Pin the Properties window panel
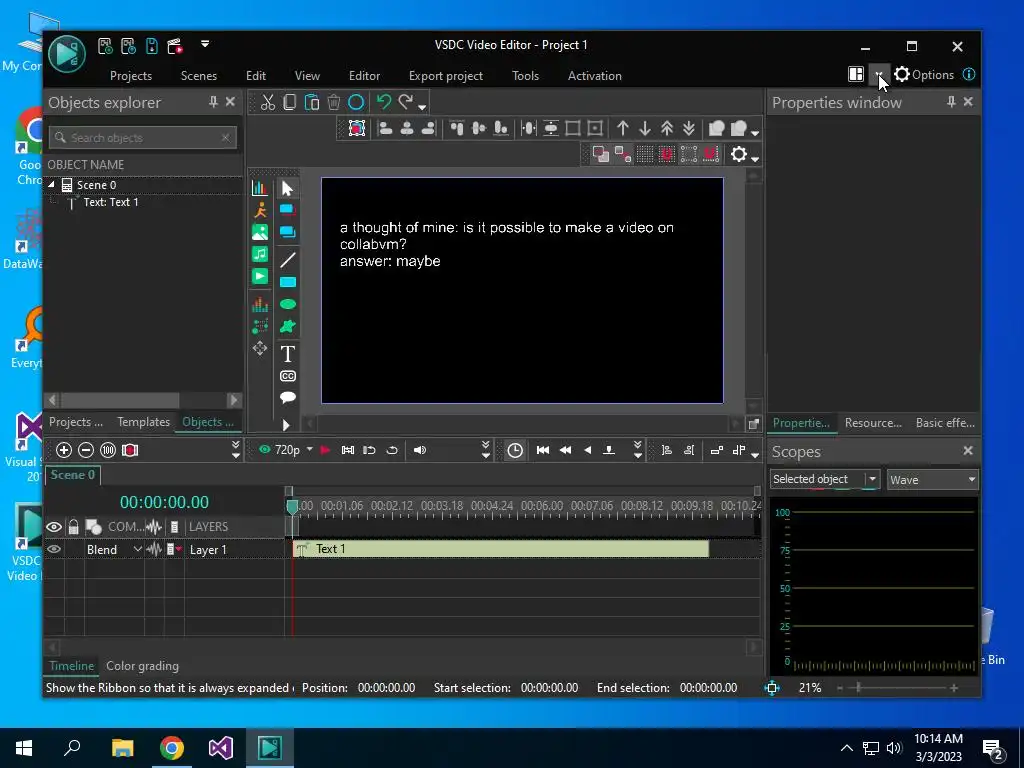The width and height of the screenshot is (1024, 768). tap(951, 102)
